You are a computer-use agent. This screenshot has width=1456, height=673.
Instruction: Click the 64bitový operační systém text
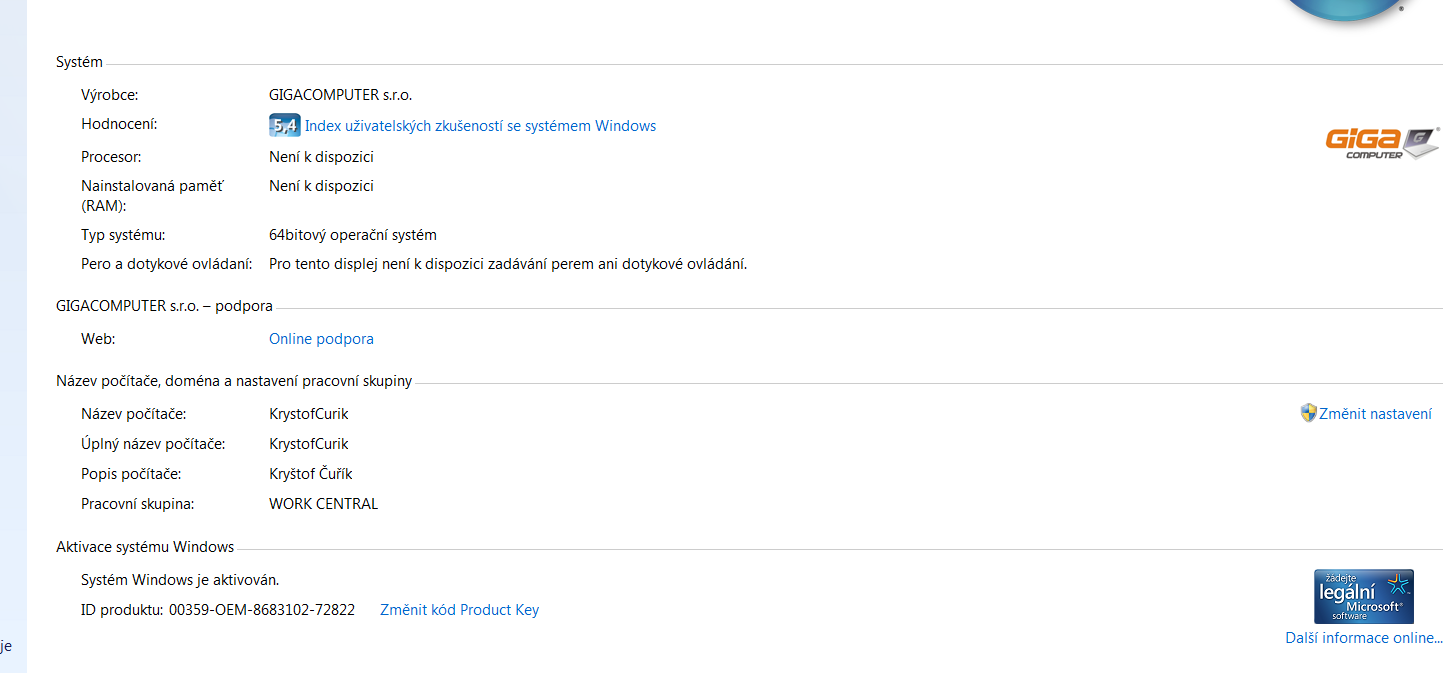[x=352, y=235]
